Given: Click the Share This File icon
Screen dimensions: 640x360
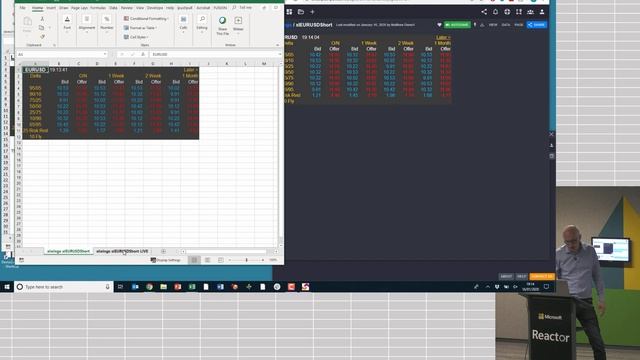Looking at the screenshot, I should (x=222, y=25).
